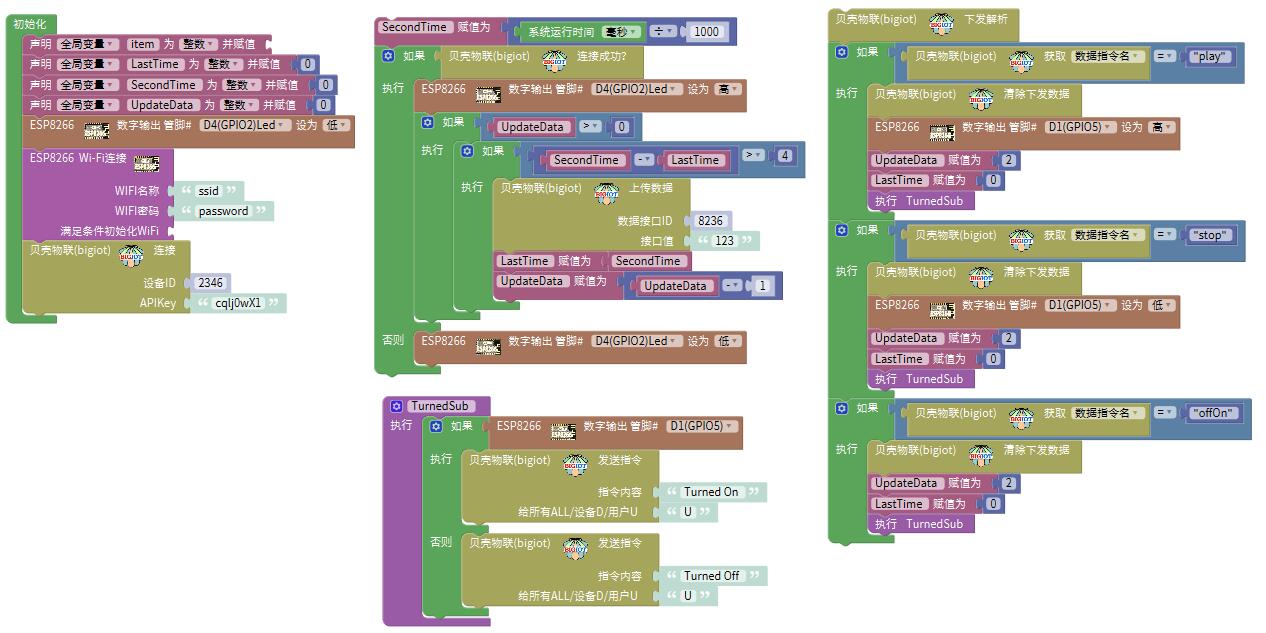Screen dimensions: 1266x633
Task: Select the LastTime 赋值为 SecondTime block
Action: (592, 261)
